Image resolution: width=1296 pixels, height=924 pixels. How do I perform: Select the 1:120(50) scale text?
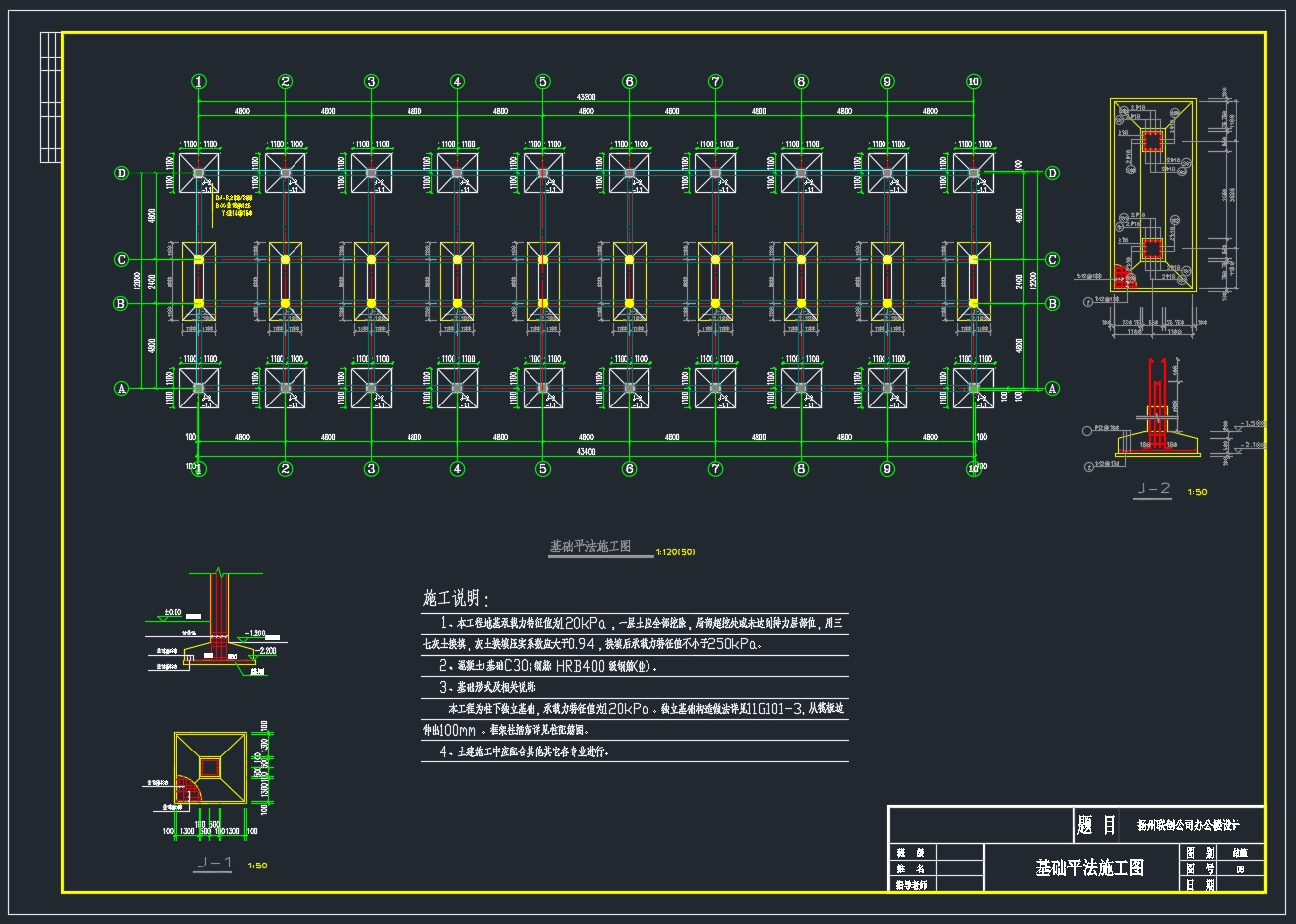point(675,552)
